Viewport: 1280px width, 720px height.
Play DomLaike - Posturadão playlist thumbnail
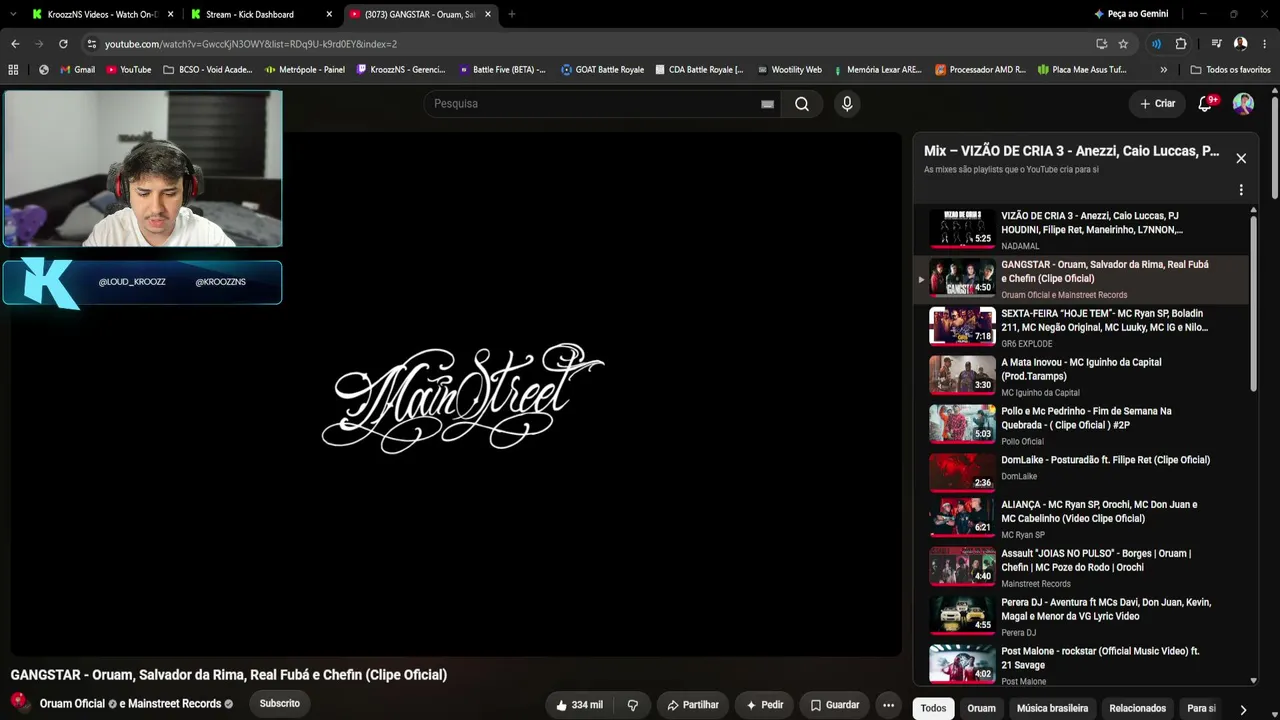(x=962, y=473)
